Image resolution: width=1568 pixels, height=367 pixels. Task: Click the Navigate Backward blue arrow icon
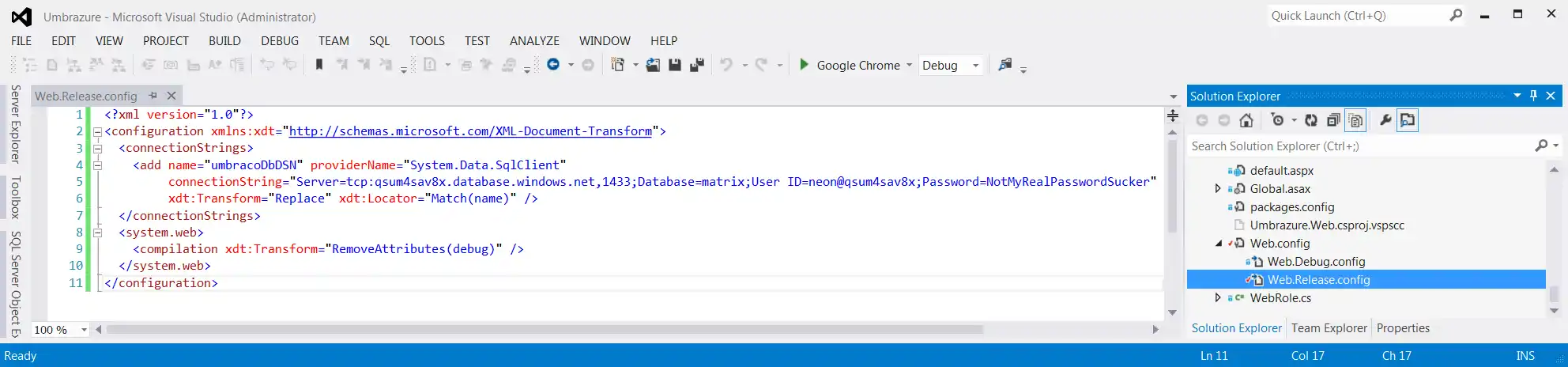pos(553,65)
